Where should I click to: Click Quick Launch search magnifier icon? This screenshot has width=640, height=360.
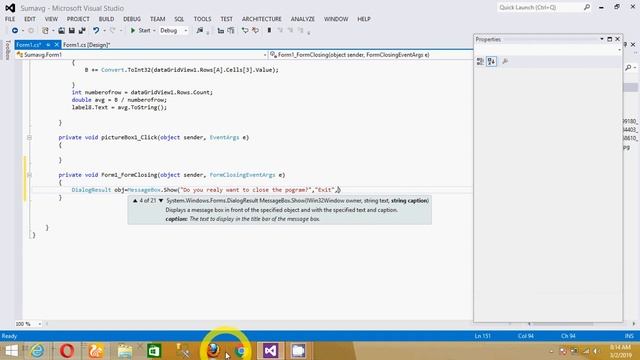point(587,7)
